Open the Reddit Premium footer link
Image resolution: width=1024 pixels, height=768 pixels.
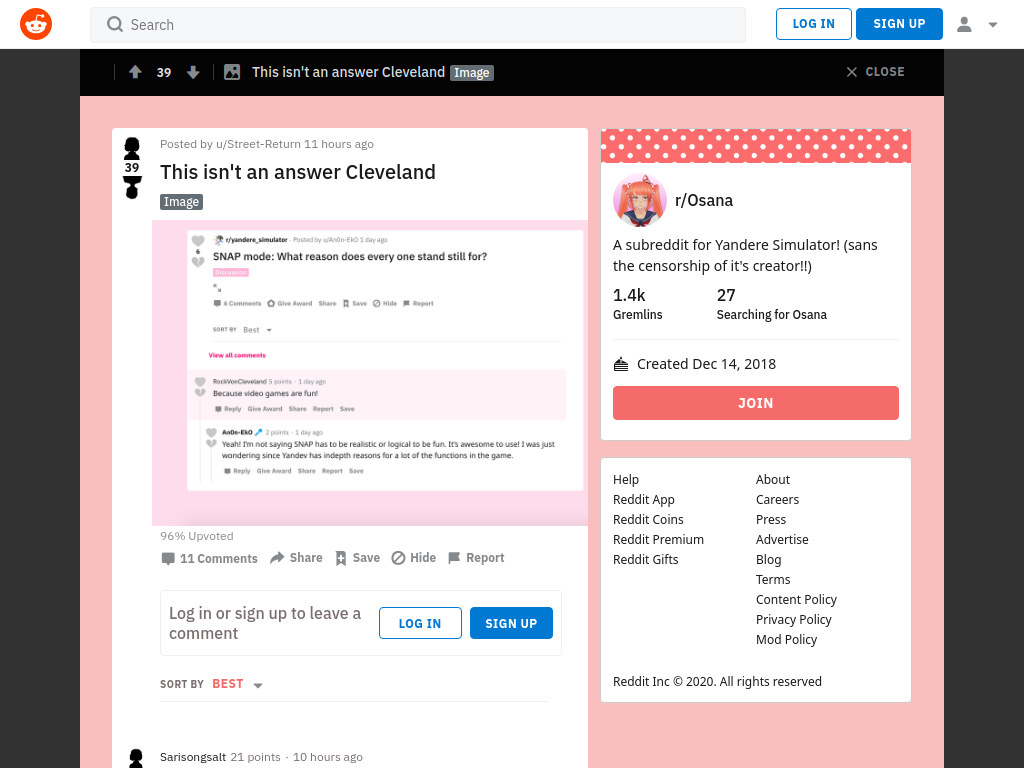click(658, 539)
